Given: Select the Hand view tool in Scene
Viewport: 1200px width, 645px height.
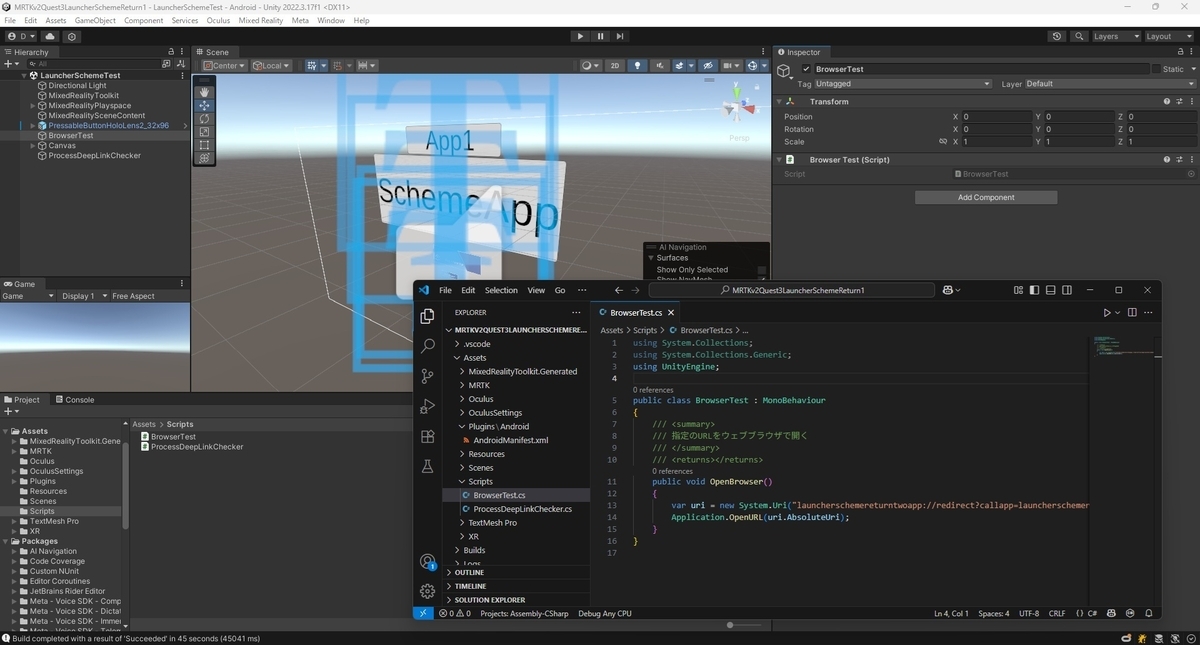Looking at the screenshot, I should pos(204,92).
